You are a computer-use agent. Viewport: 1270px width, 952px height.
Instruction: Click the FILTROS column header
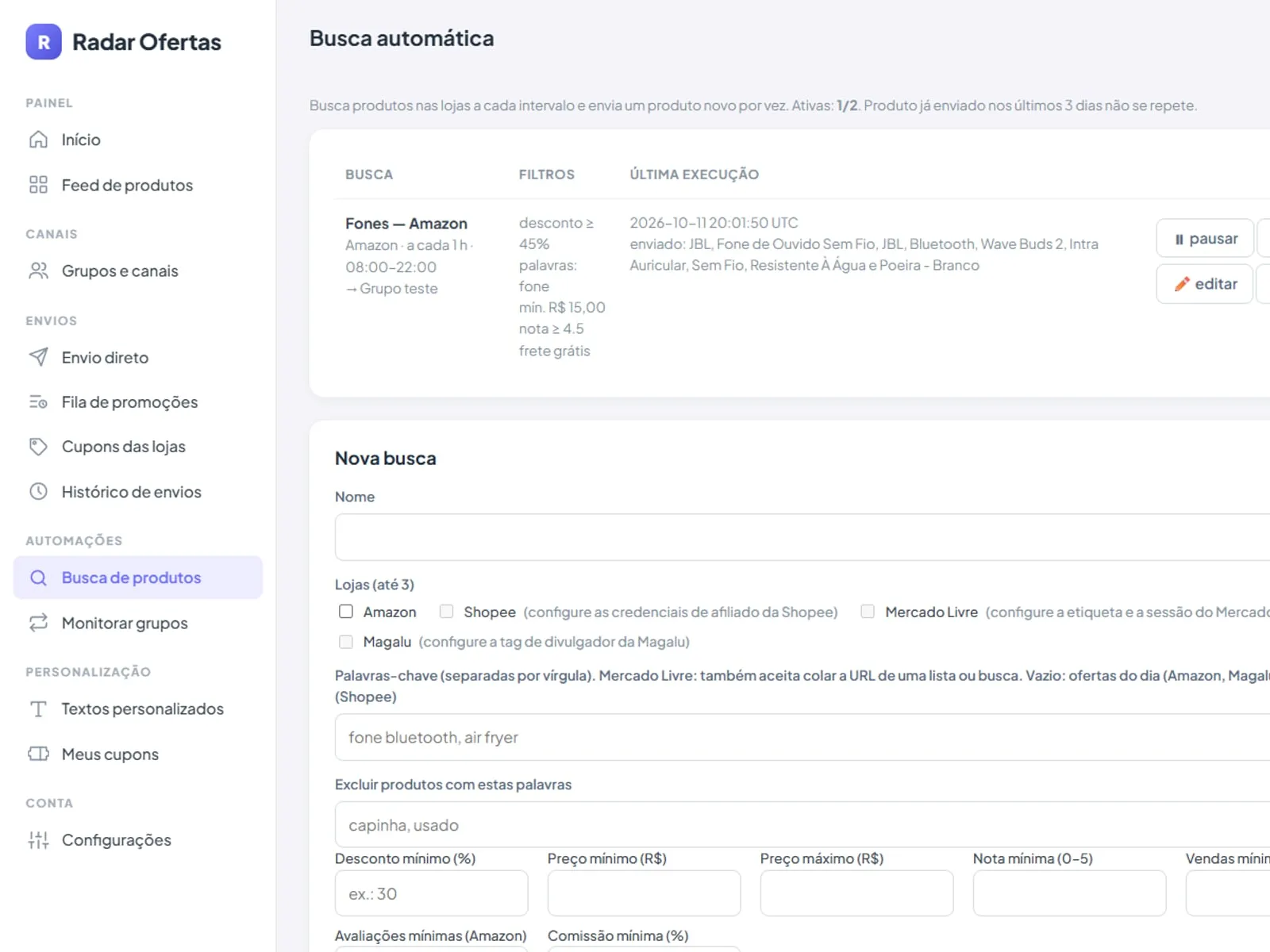(547, 175)
